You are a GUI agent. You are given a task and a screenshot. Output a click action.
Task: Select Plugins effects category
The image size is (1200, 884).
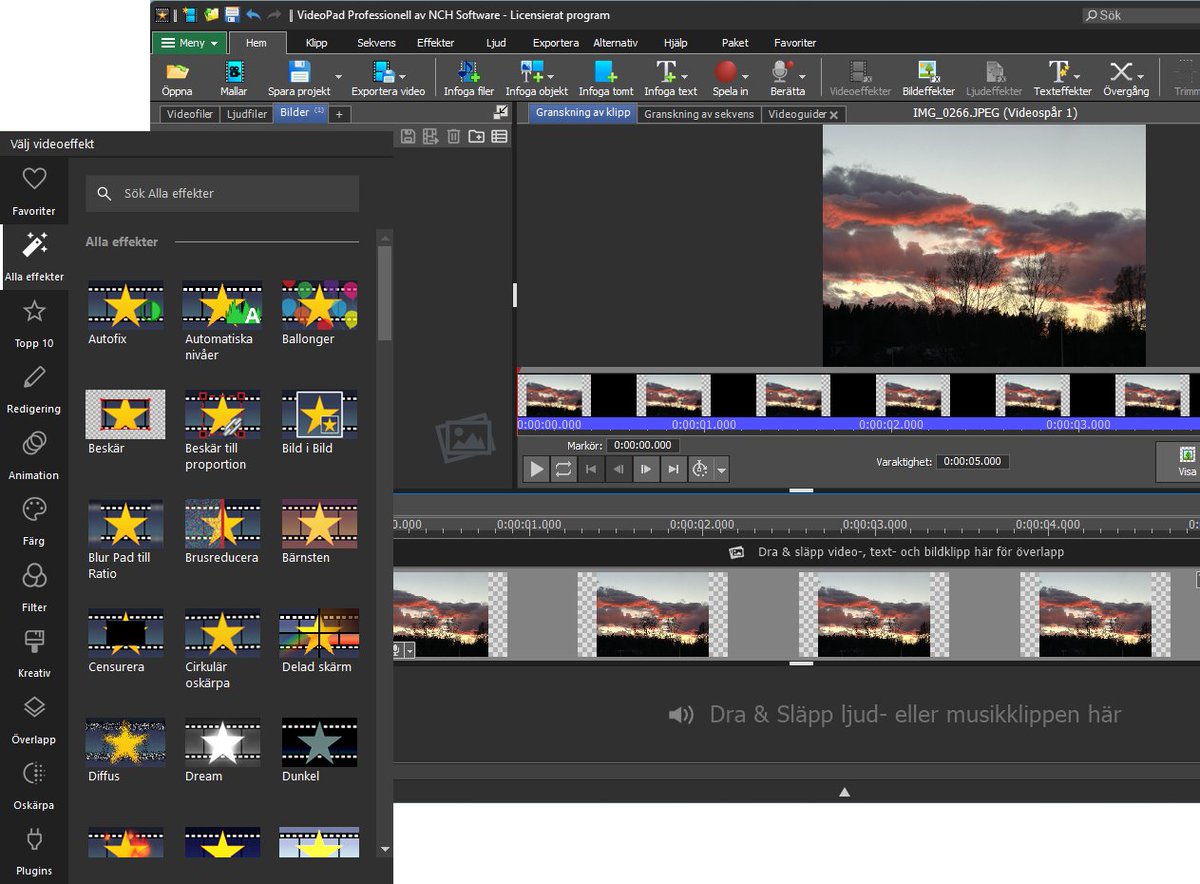[x=34, y=851]
